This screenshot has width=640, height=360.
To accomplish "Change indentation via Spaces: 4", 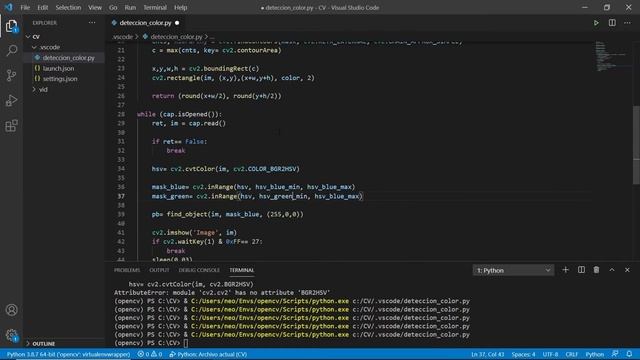I will 523,354.
